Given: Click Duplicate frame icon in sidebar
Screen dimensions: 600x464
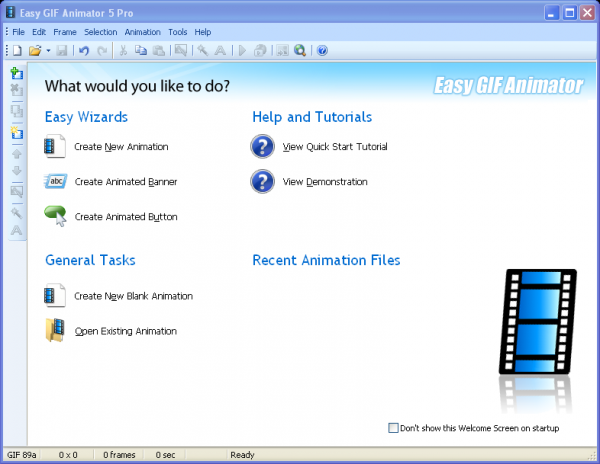Looking at the screenshot, I should [16, 111].
